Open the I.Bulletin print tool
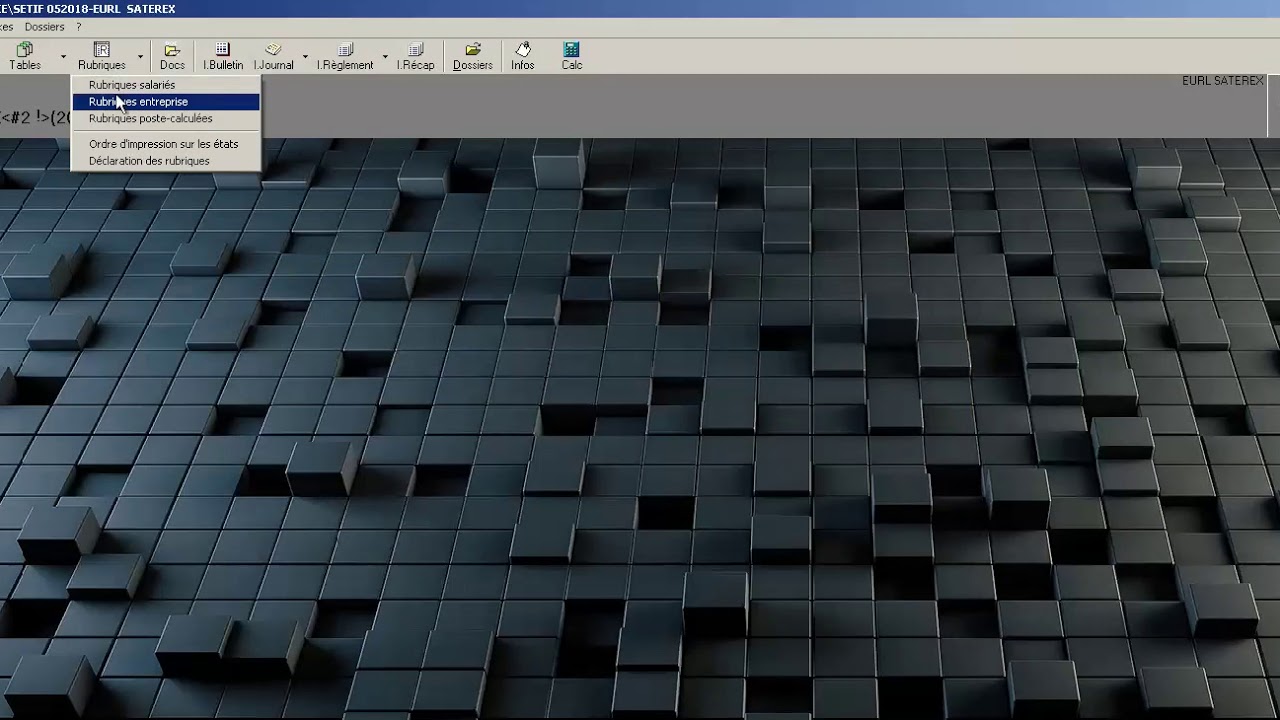Image resolution: width=1280 pixels, height=720 pixels. (223, 56)
